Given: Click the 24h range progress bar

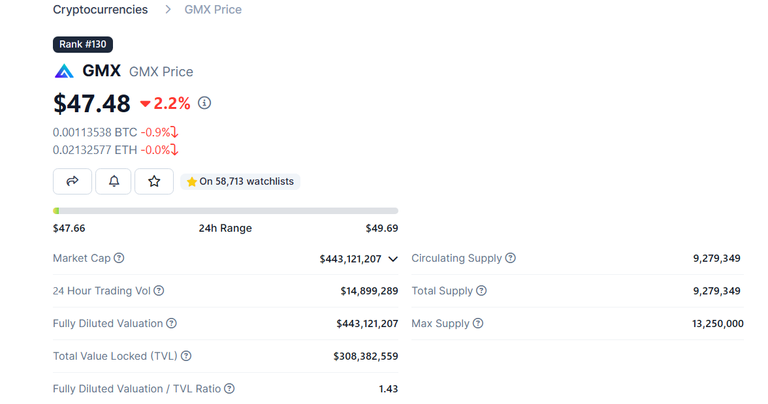Looking at the screenshot, I should coord(225,211).
